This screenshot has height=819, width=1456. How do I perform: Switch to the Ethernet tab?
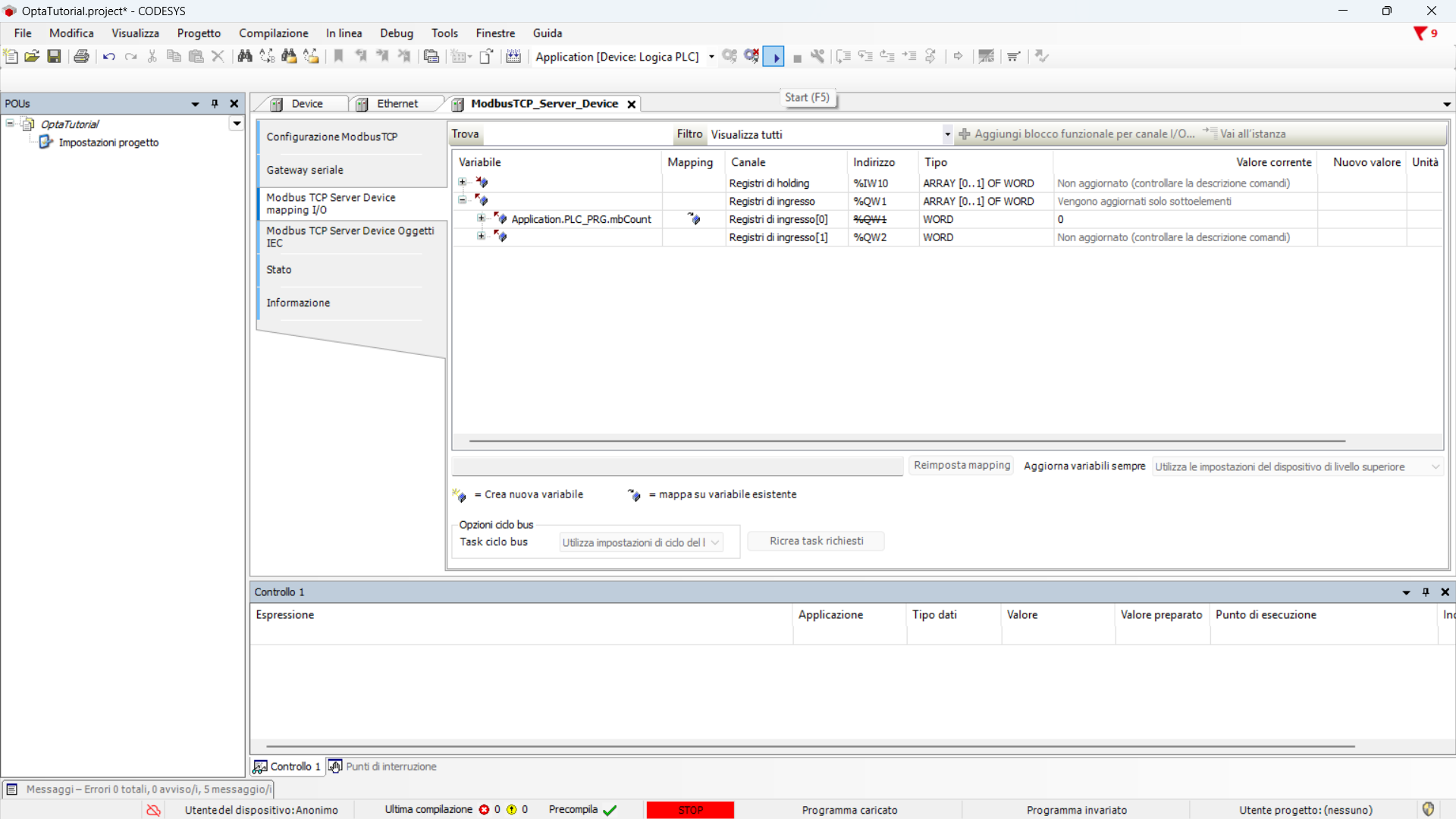coord(397,104)
